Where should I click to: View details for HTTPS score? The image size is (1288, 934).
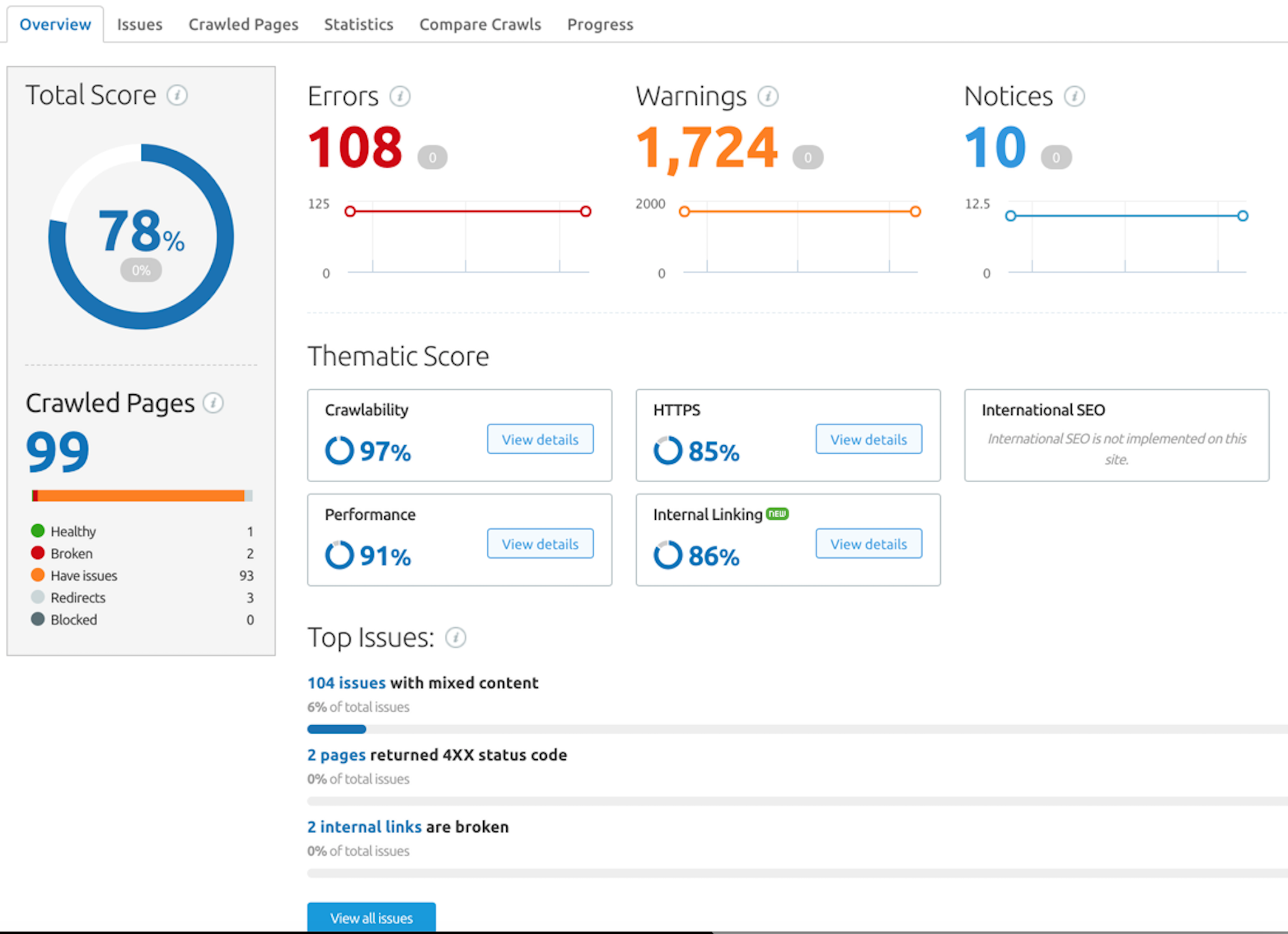868,439
